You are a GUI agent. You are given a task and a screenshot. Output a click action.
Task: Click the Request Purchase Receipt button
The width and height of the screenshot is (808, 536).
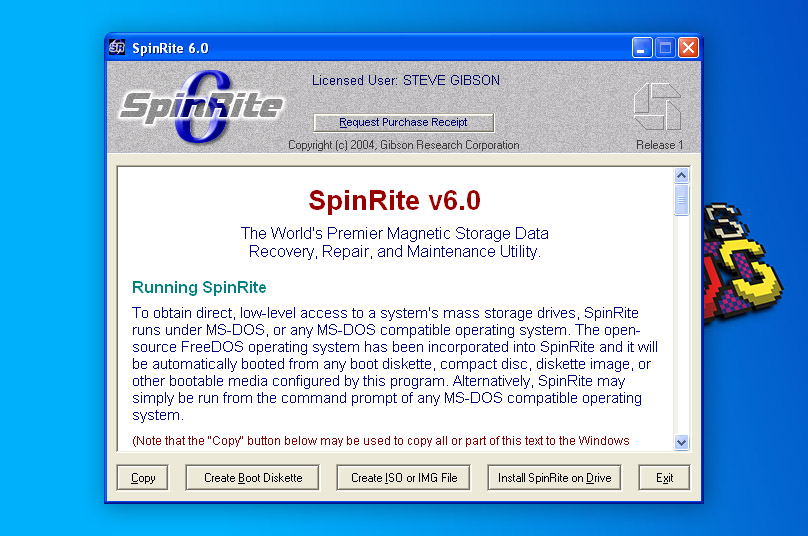pyautogui.click(x=403, y=123)
